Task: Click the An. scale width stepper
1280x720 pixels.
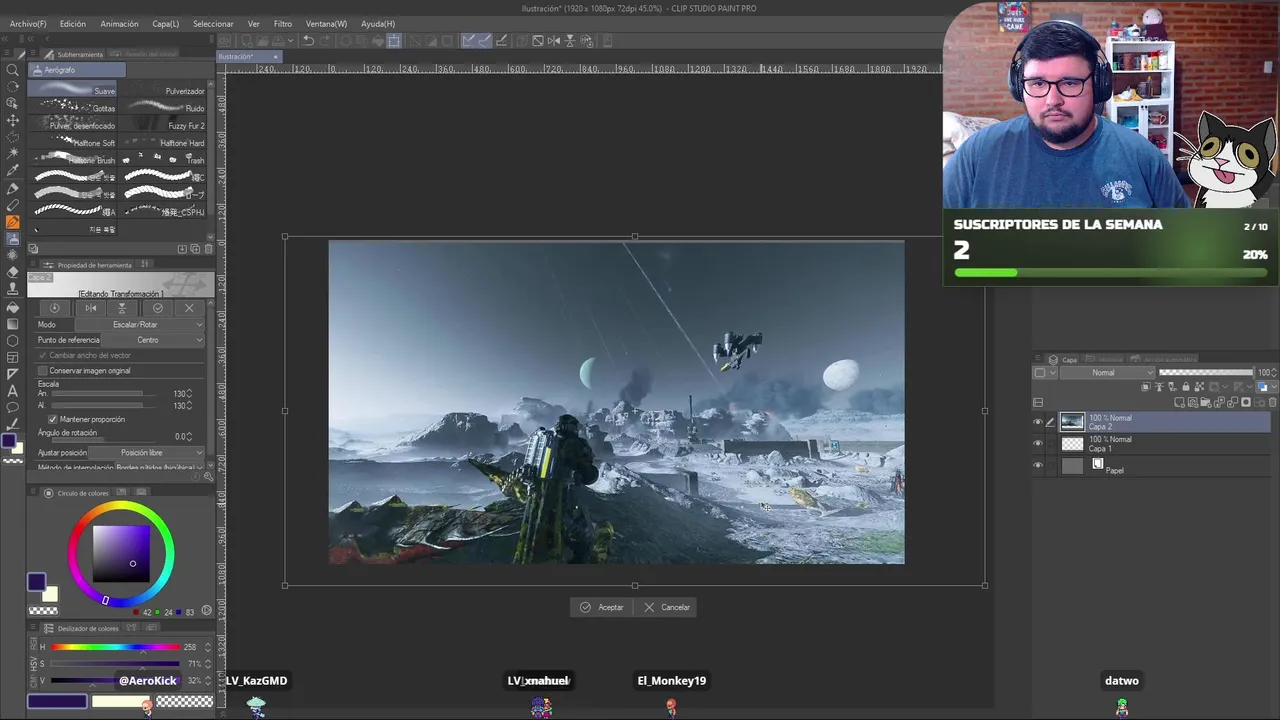Action: [x=189, y=394]
